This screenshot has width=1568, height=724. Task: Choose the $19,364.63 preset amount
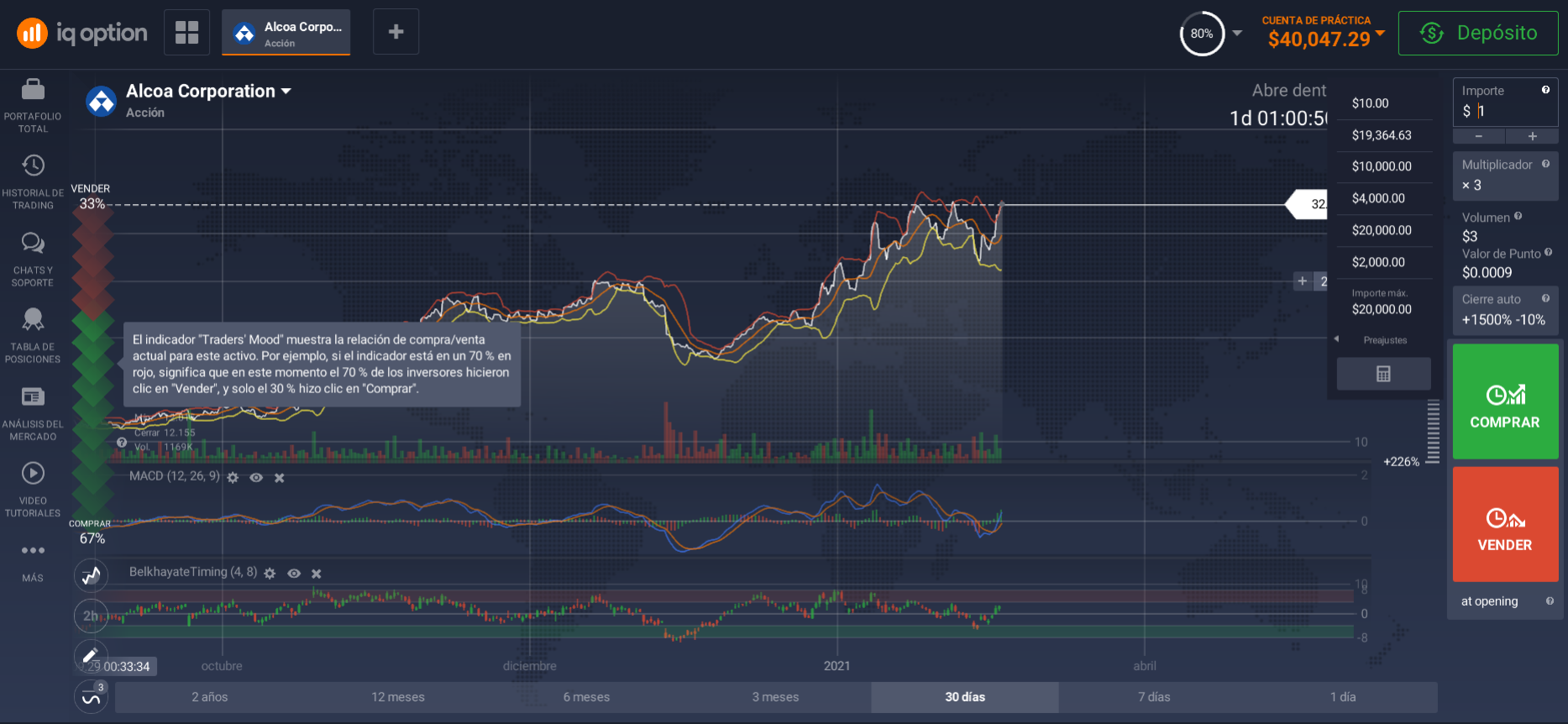(x=1383, y=135)
